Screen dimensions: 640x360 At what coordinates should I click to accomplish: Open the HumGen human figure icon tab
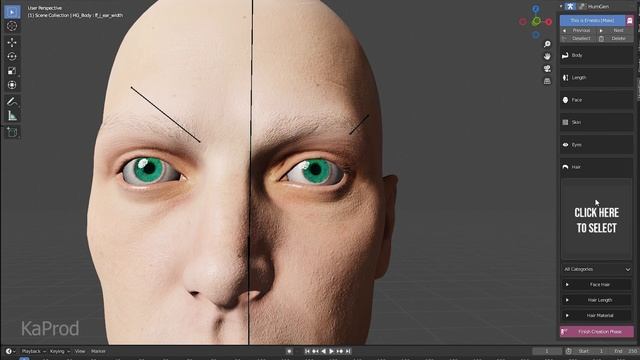(x=570, y=7)
